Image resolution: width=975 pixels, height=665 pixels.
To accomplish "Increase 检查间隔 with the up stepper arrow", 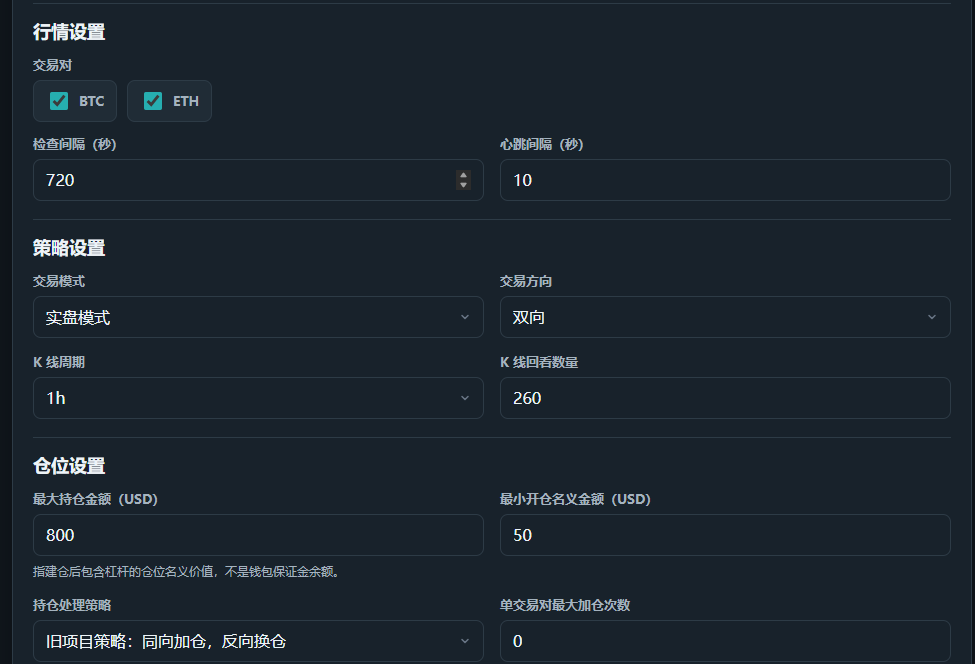I will pyautogui.click(x=463, y=175).
